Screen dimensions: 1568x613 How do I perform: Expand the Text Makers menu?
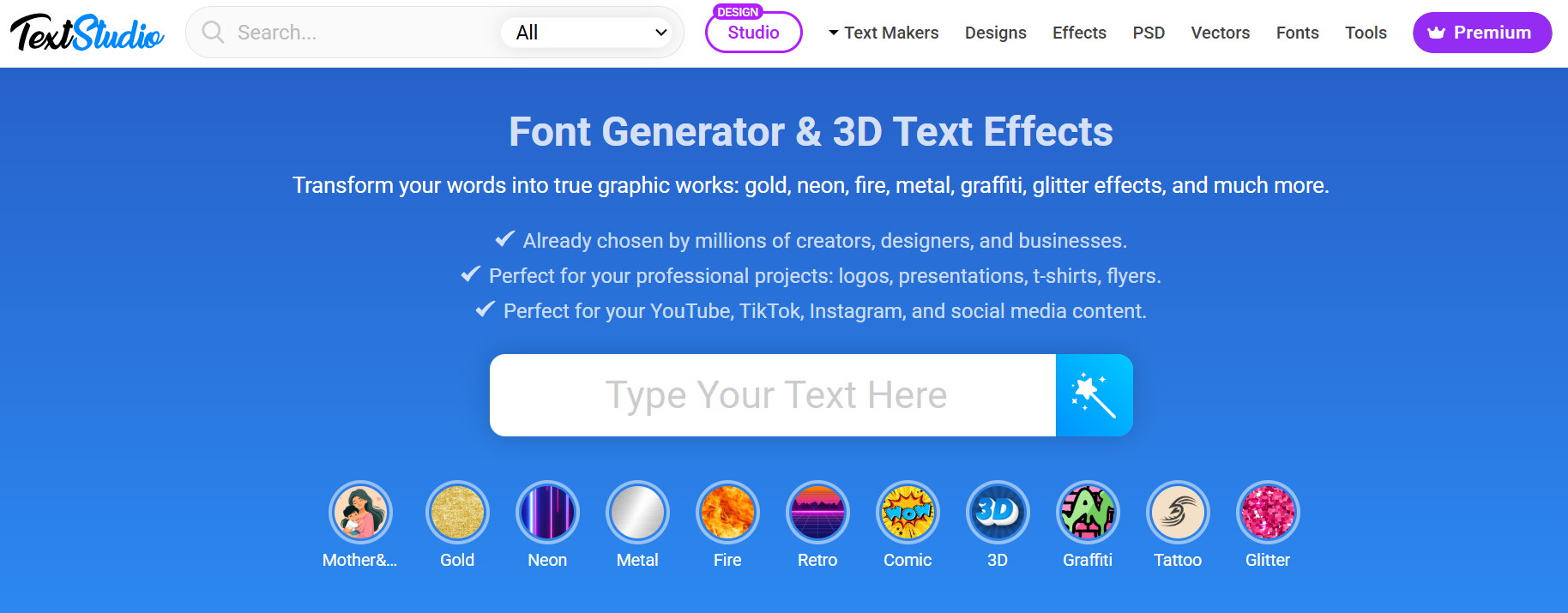click(x=883, y=33)
